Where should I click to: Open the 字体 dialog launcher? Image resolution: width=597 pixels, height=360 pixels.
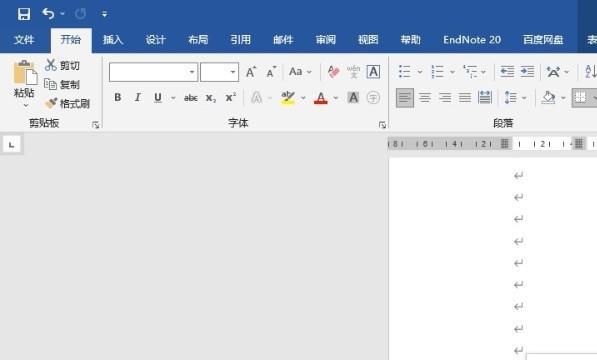[382, 125]
